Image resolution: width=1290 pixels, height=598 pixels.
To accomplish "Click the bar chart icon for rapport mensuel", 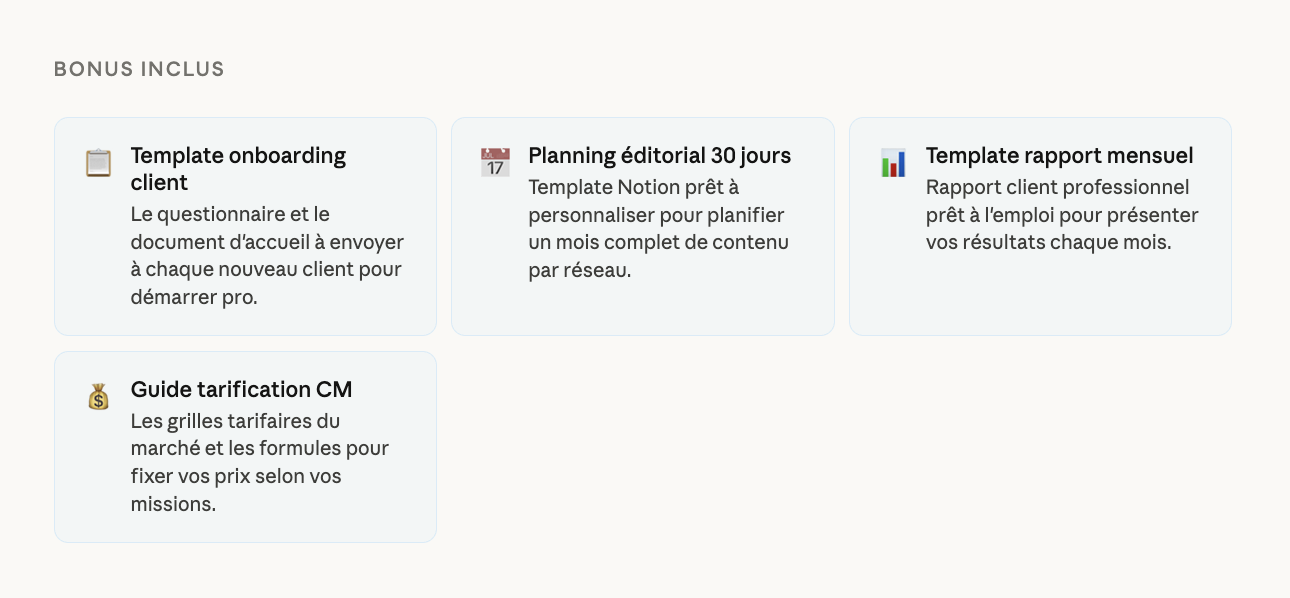I will 893,162.
